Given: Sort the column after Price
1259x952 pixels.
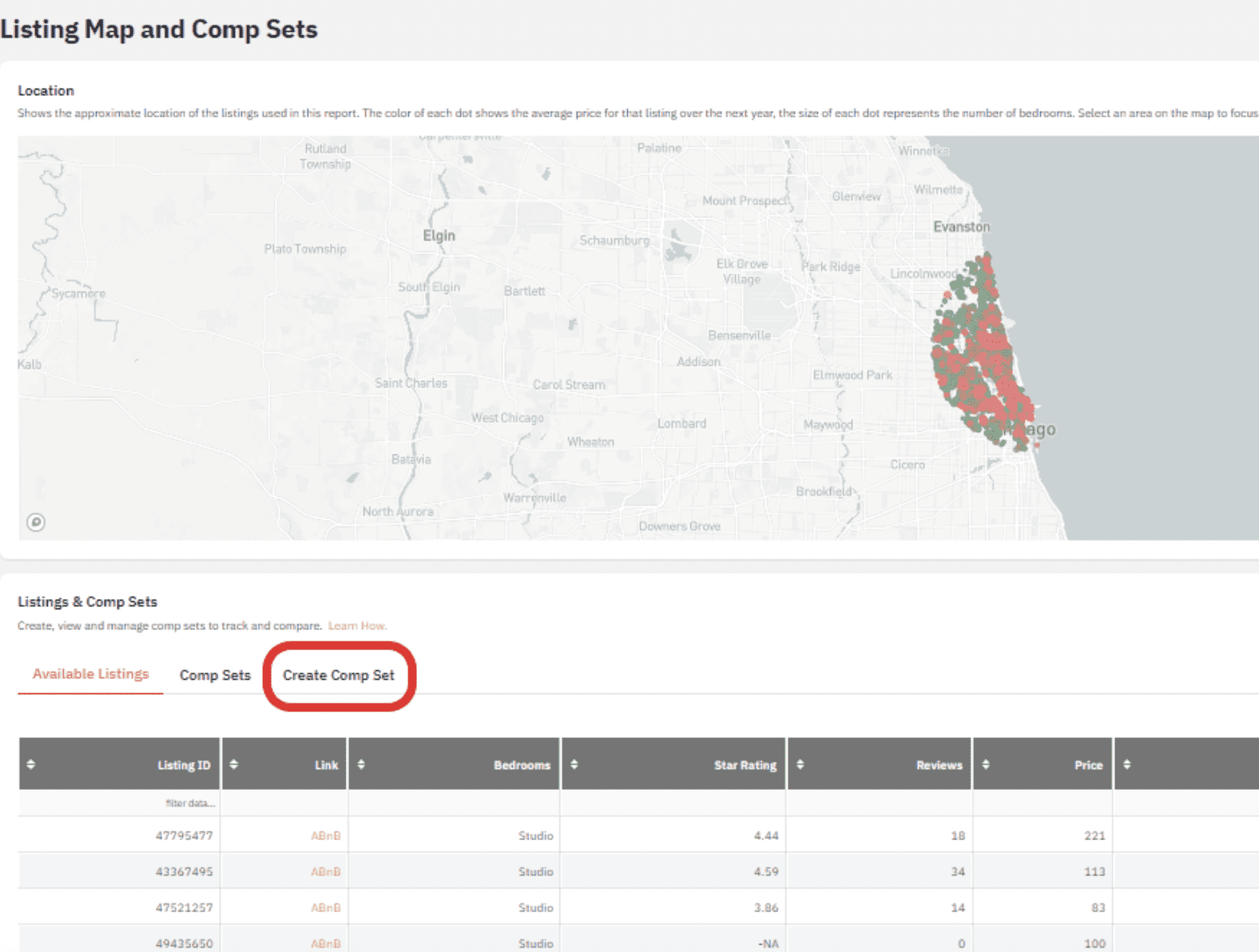Looking at the screenshot, I should [x=1127, y=764].
